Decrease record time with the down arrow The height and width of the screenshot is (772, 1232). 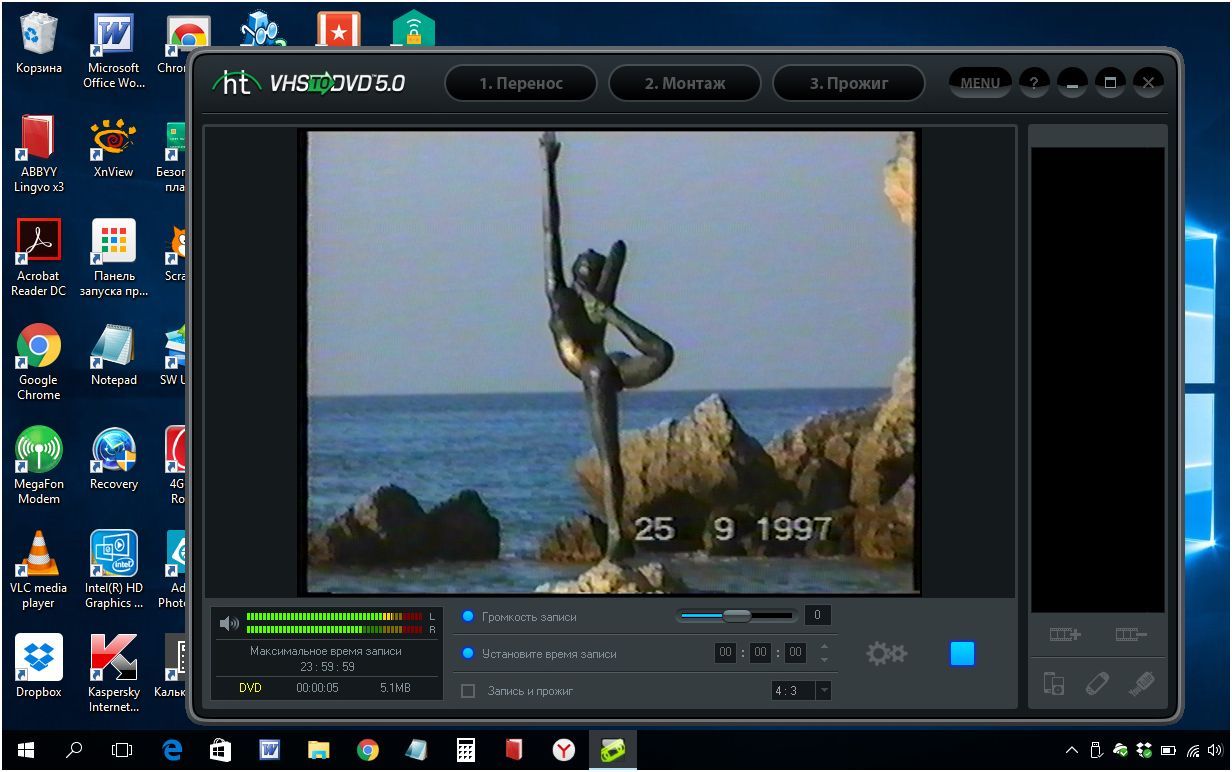pyautogui.click(x=823, y=660)
